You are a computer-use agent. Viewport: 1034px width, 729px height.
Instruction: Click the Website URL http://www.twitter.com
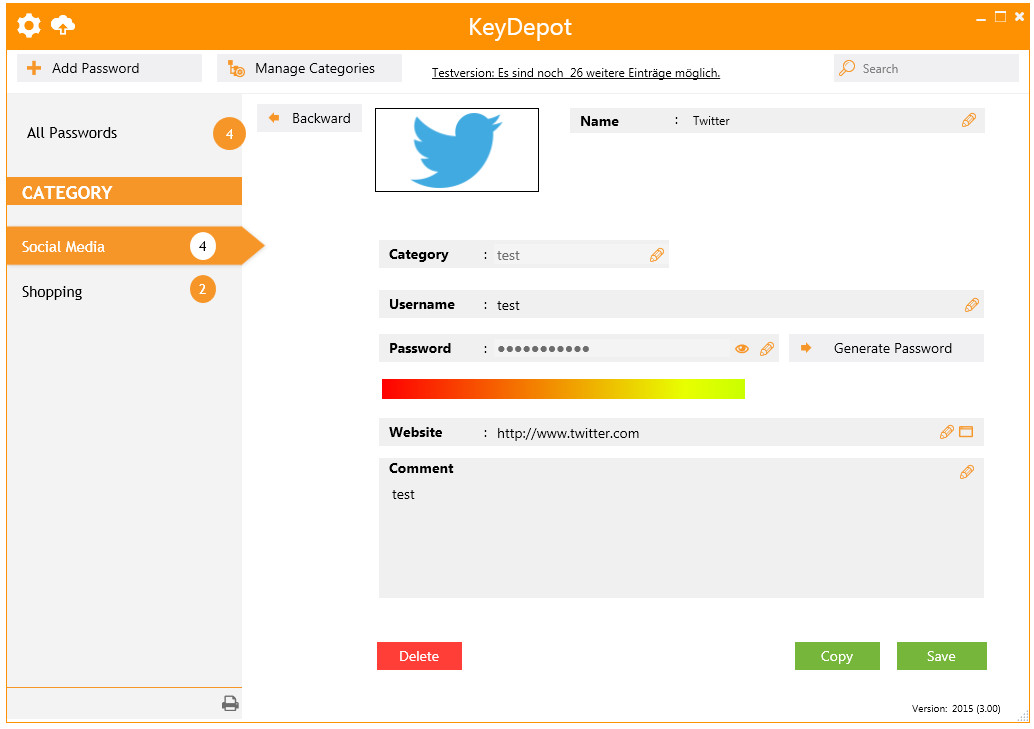pos(568,433)
